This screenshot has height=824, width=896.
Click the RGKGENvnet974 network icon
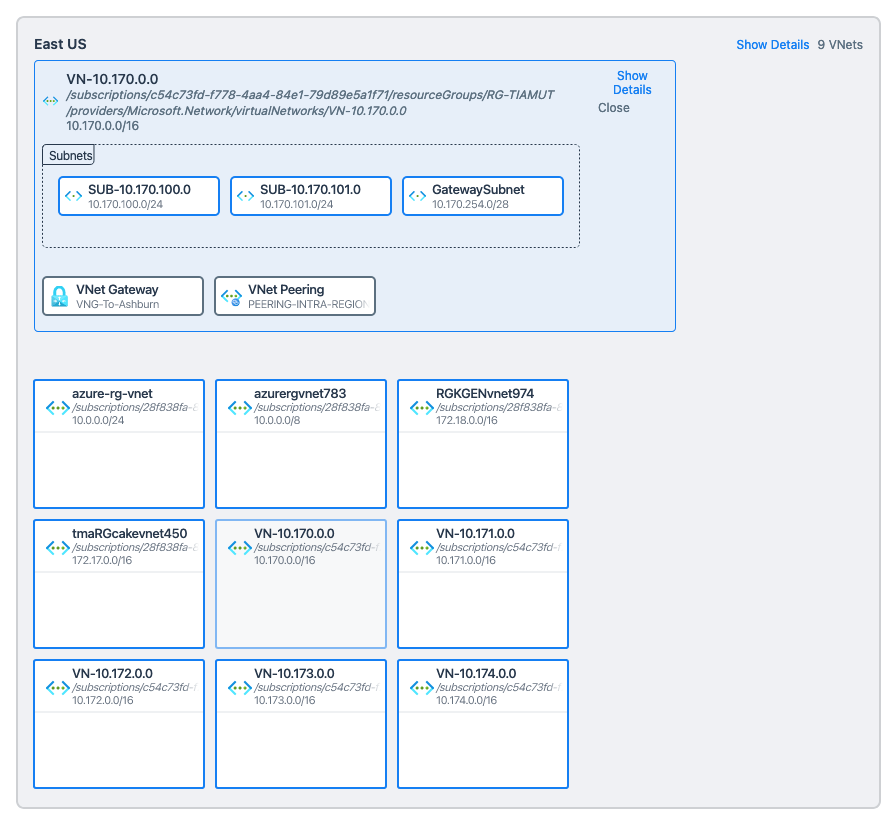(x=422, y=408)
